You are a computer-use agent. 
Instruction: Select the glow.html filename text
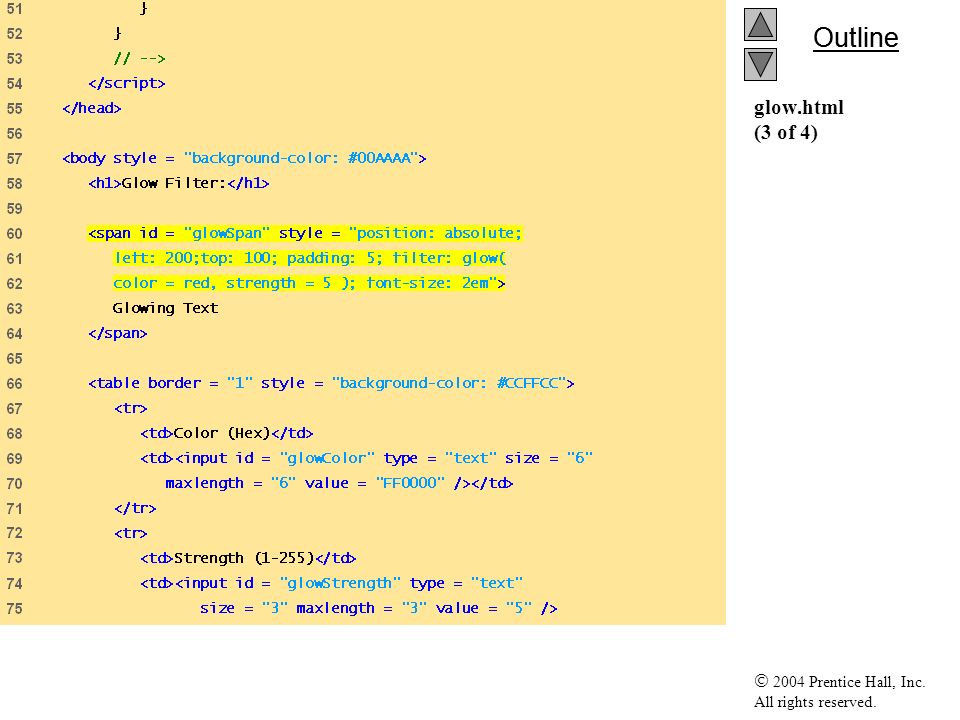(x=798, y=108)
